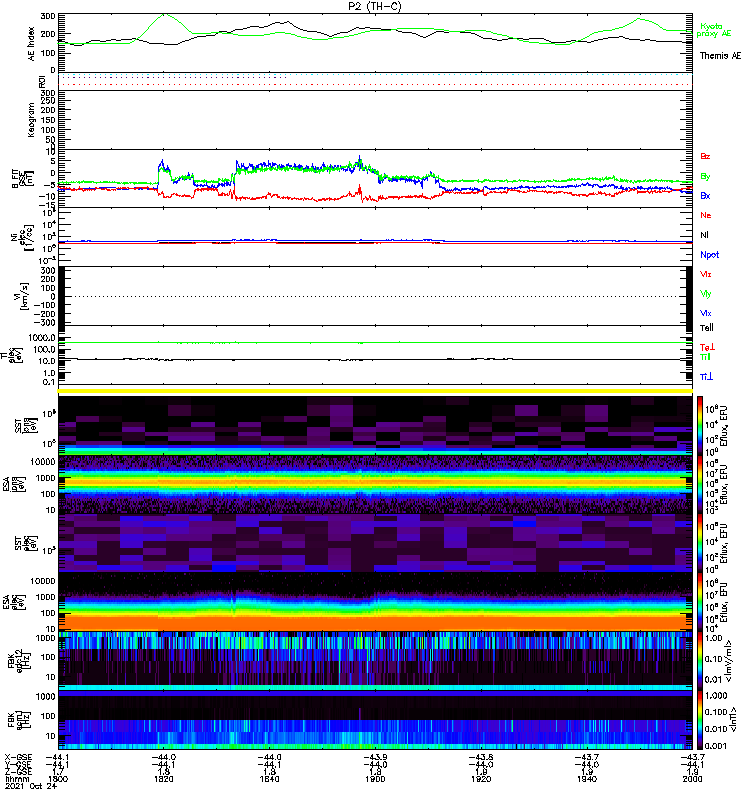Click the X-GSE value -43.8

coord(481,757)
